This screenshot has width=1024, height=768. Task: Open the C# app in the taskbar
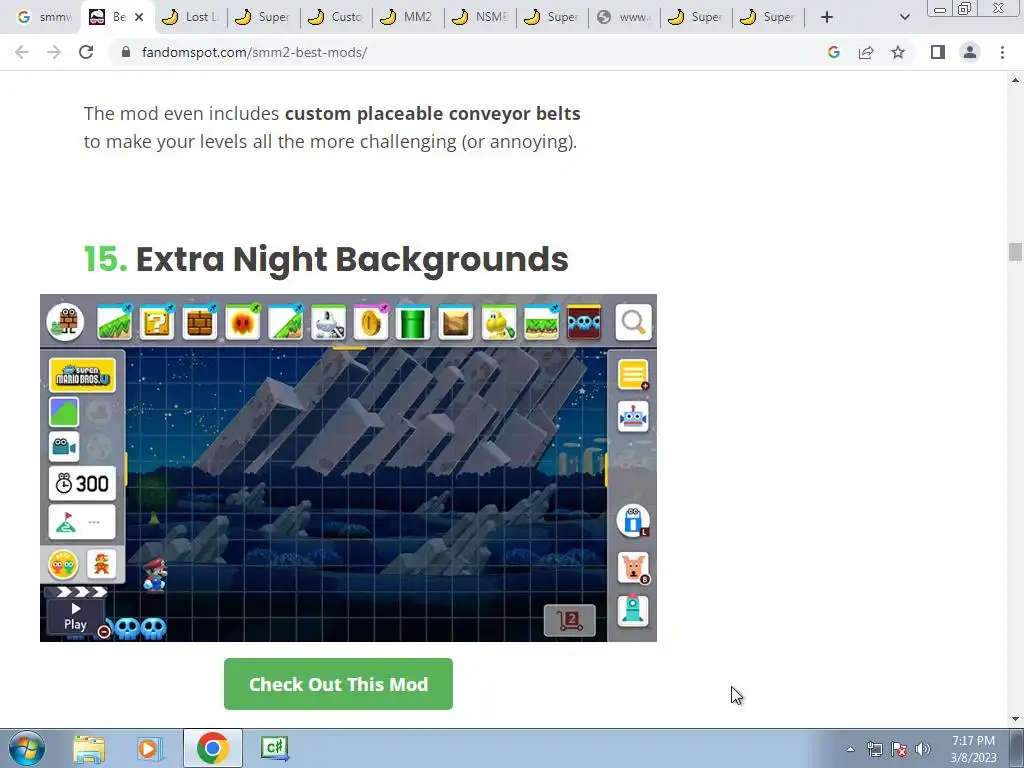click(274, 748)
